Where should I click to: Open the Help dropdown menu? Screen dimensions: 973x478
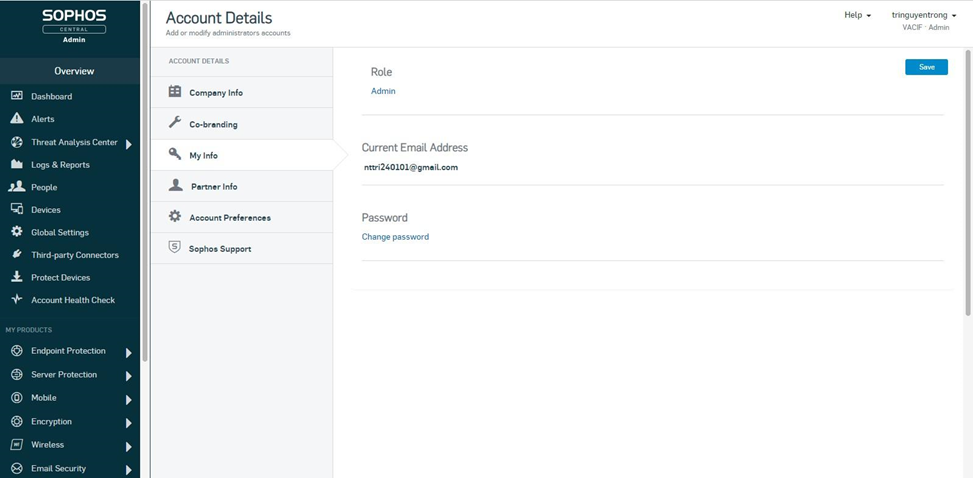858,15
